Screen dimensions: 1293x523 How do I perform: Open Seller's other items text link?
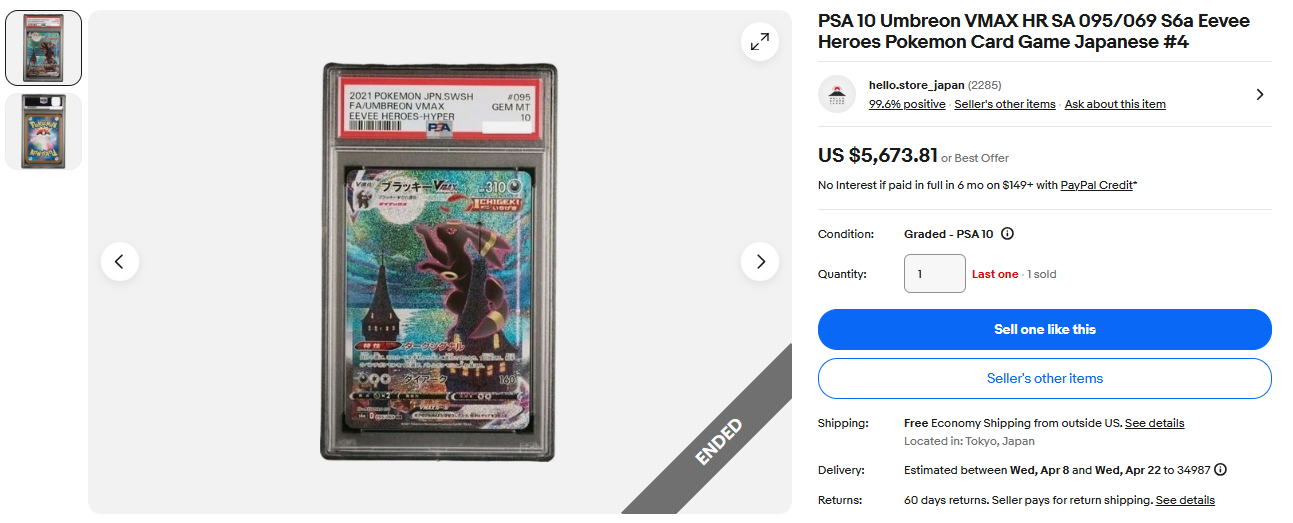1004,104
